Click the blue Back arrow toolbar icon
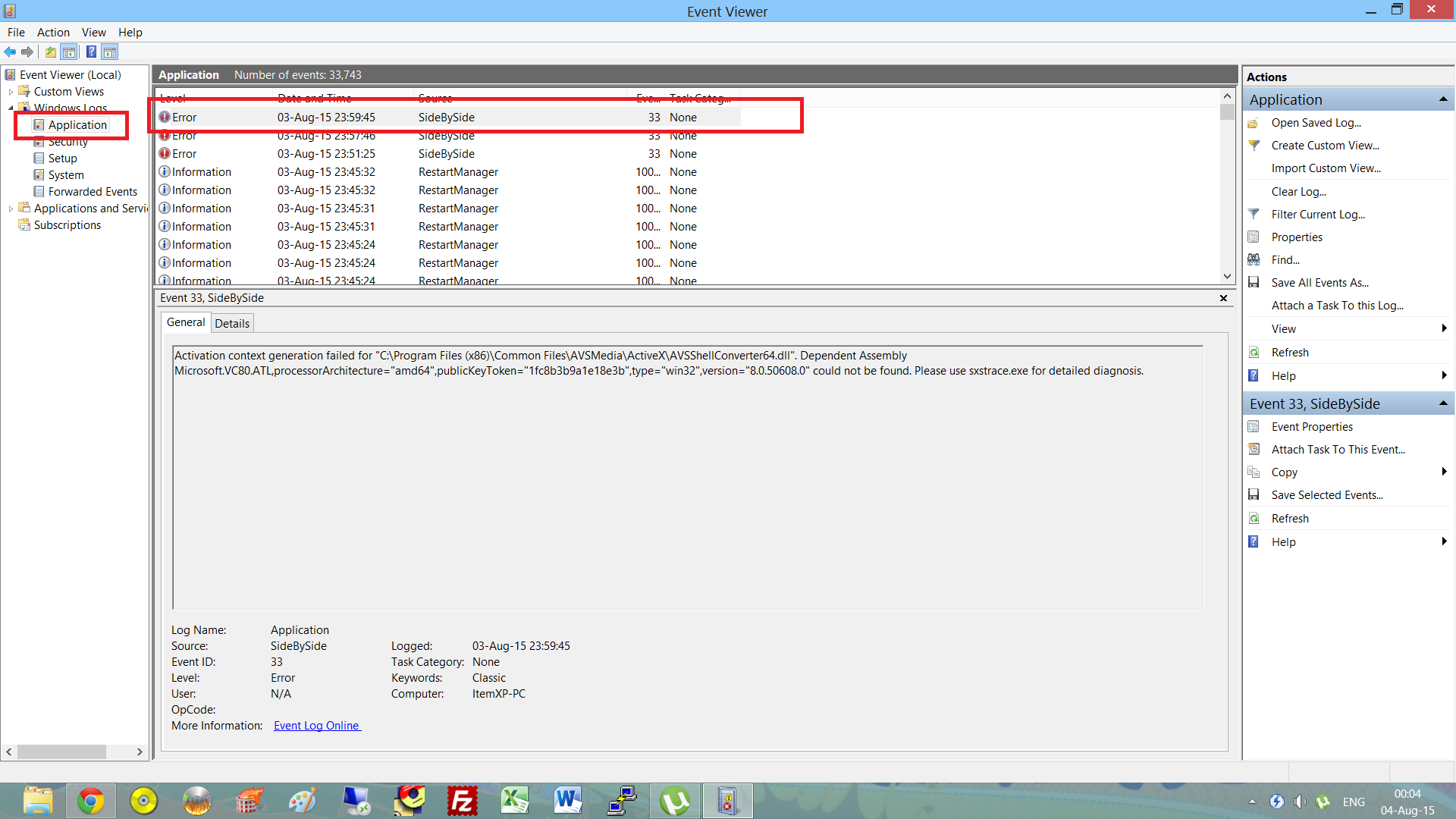The width and height of the screenshot is (1456, 819). tap(10, 52)
